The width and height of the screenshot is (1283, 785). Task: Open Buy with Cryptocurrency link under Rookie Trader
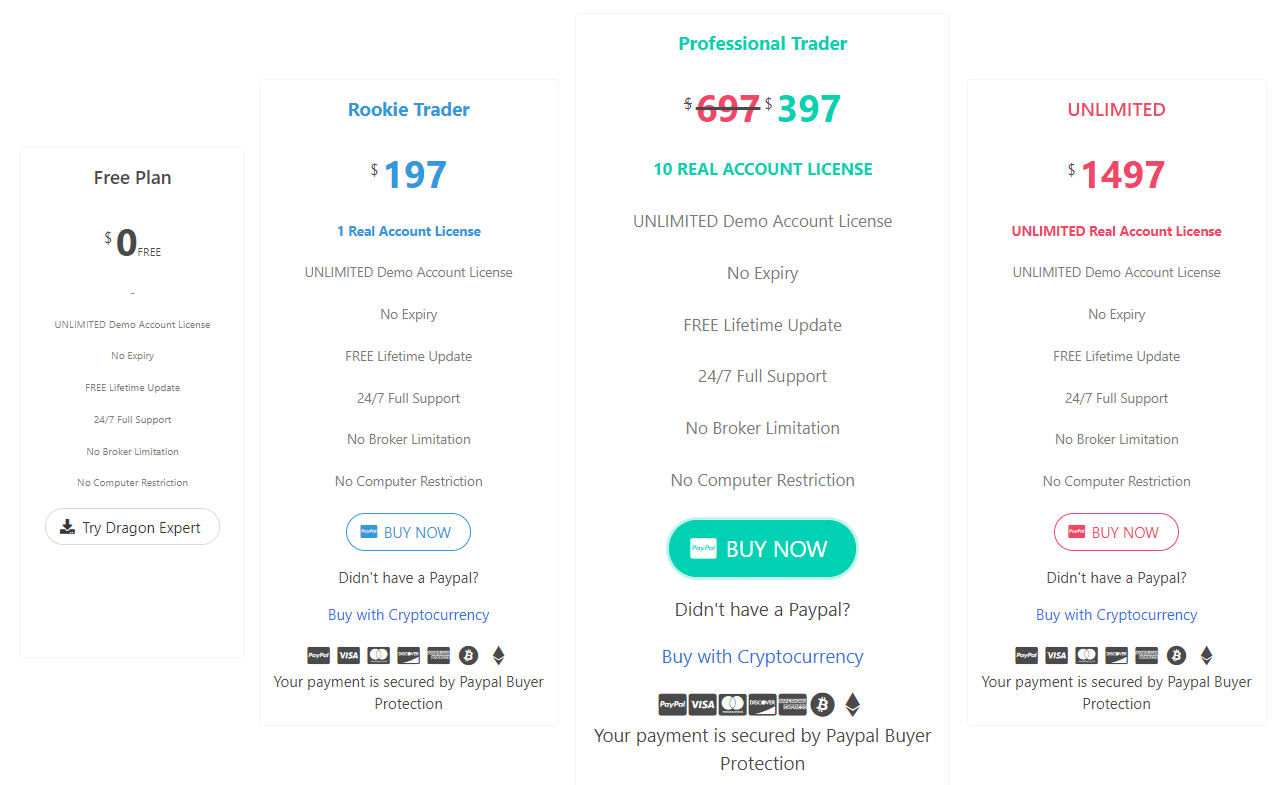point(409,615)
